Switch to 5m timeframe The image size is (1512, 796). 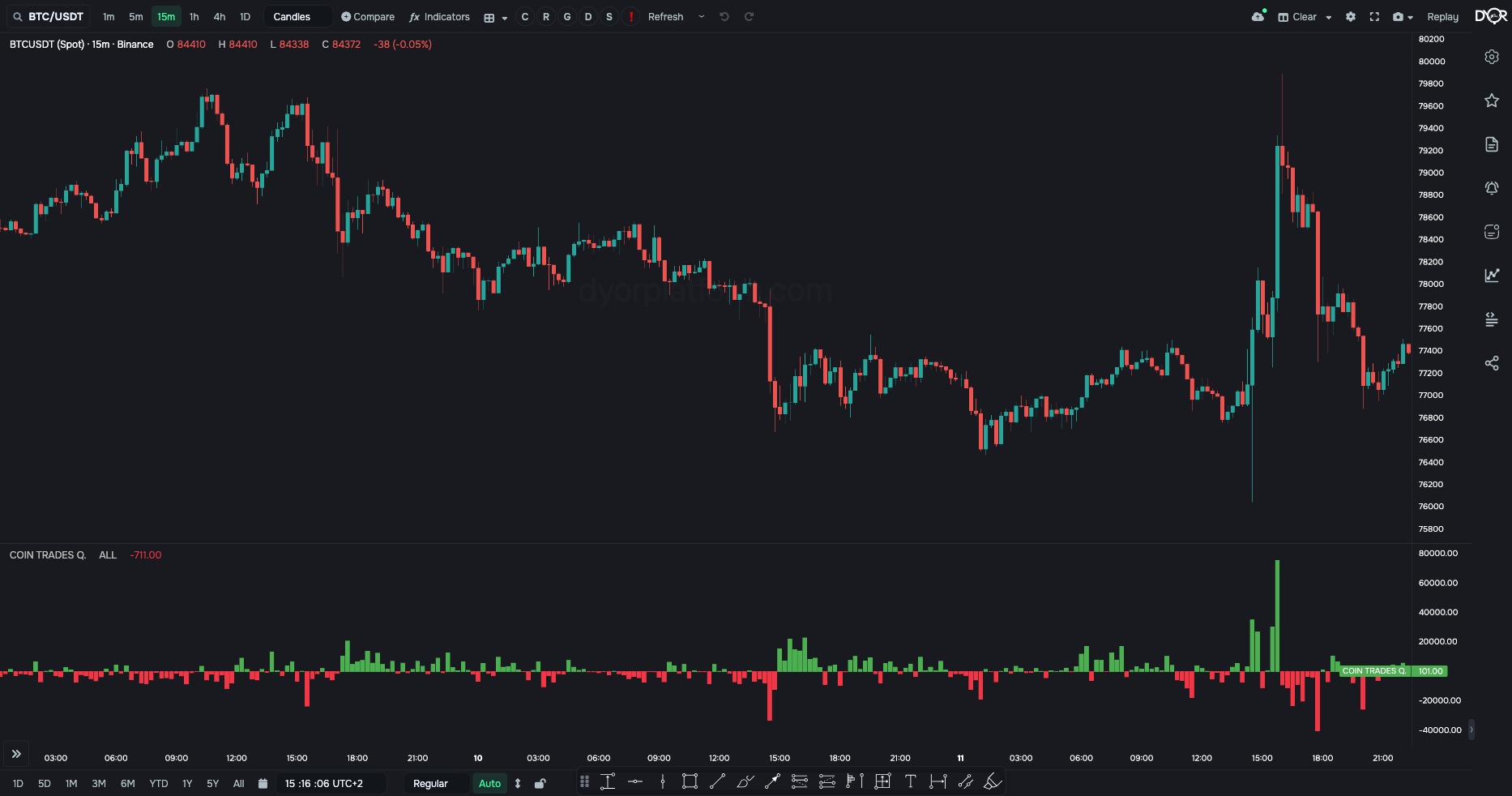pos(136,17)
